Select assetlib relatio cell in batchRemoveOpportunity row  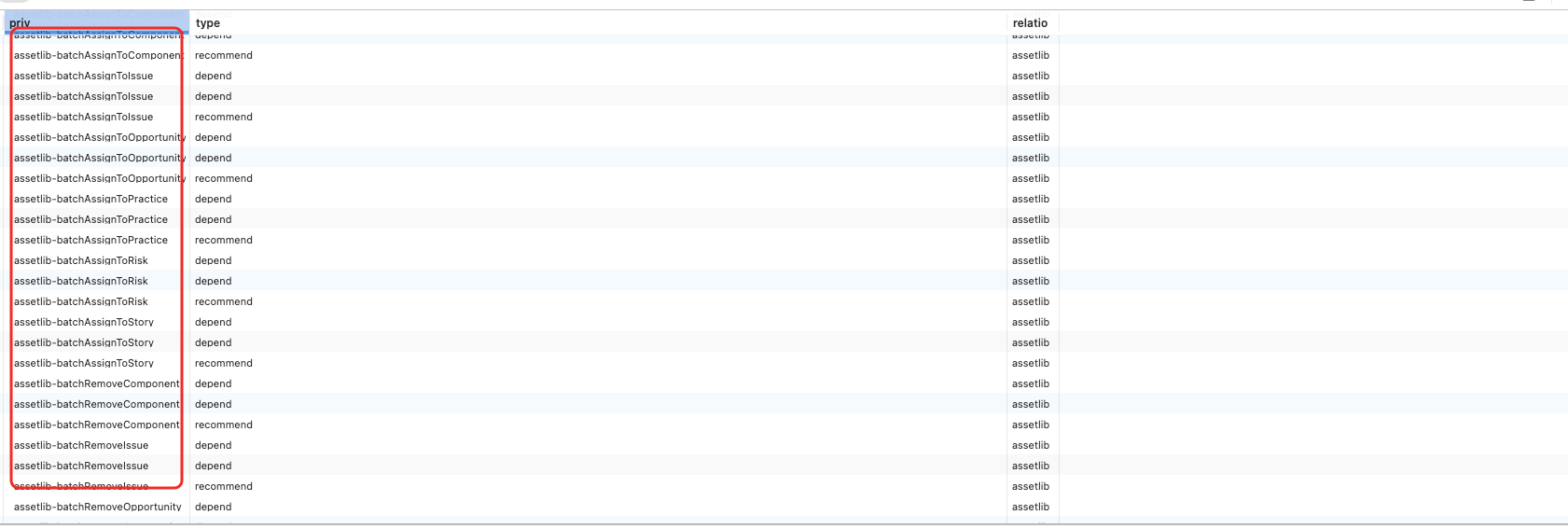[1031, 507]
